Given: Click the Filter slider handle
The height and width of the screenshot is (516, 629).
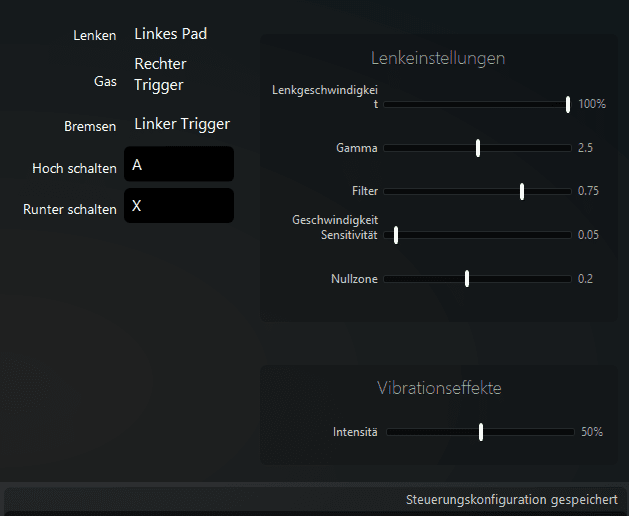Looking at the screenshot, I should coord(522,191).
